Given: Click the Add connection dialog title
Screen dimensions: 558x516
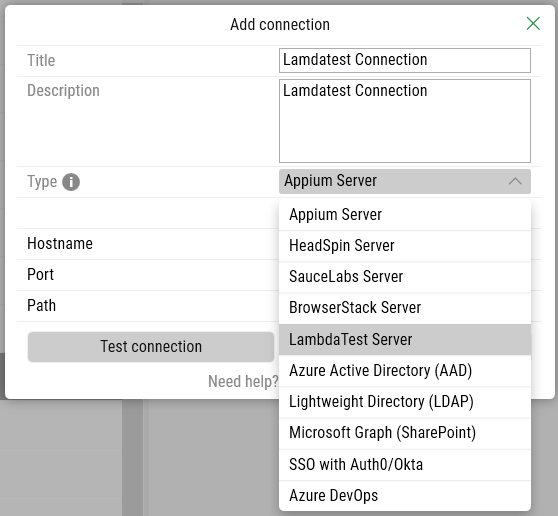Looking at the screenshot, I should [280, 25].
